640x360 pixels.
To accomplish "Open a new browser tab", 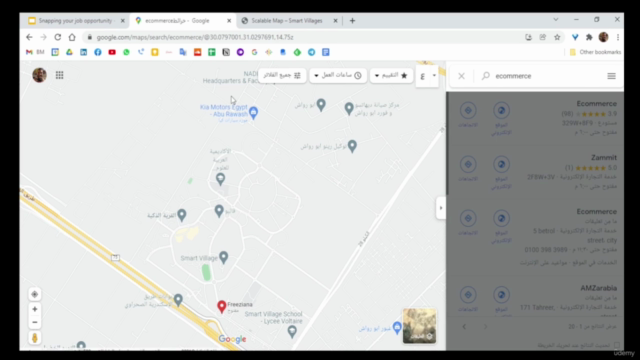I will (352, 21).
